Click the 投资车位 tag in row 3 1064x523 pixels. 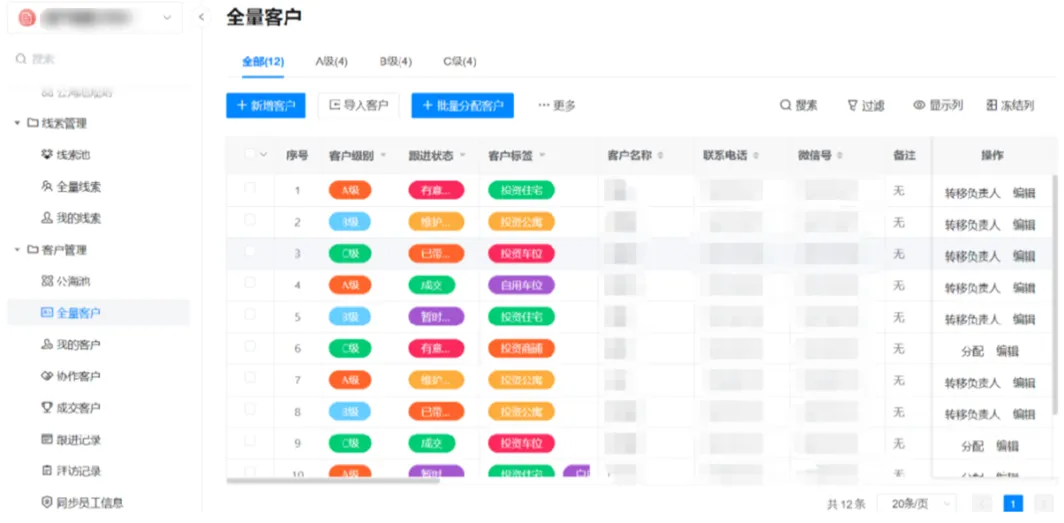(521, 254)
